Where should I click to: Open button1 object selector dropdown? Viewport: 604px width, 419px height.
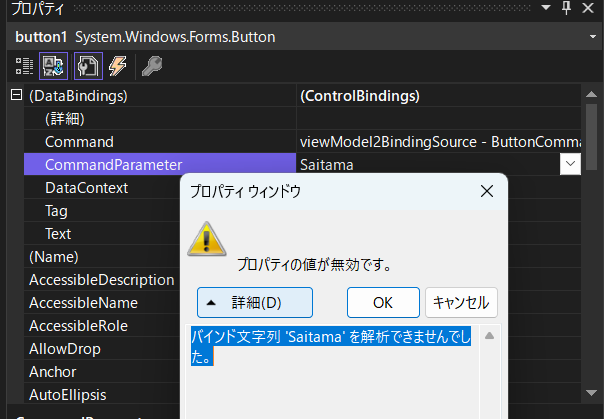(x=592, y=37)
